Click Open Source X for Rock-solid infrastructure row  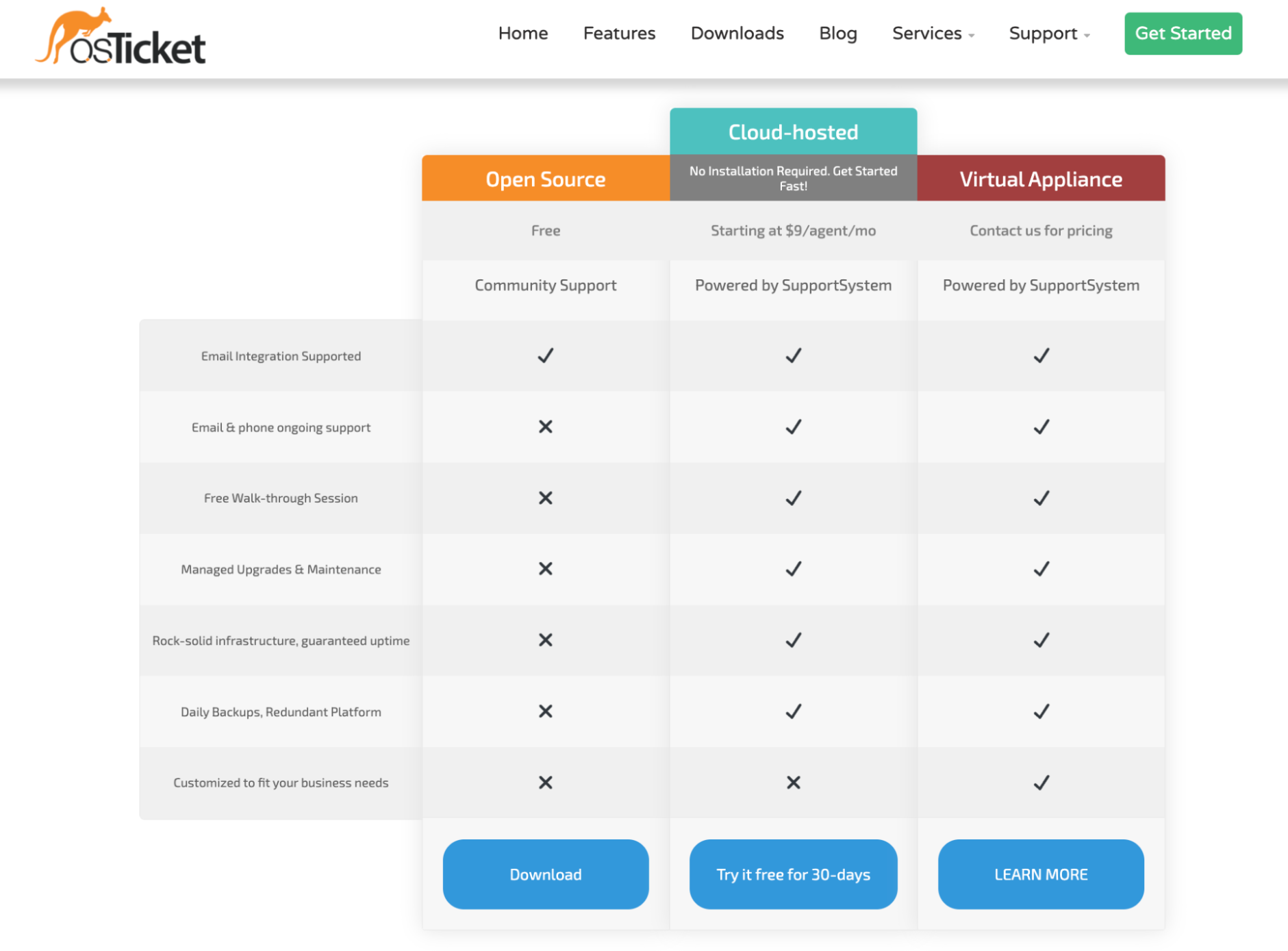point(546,640)
